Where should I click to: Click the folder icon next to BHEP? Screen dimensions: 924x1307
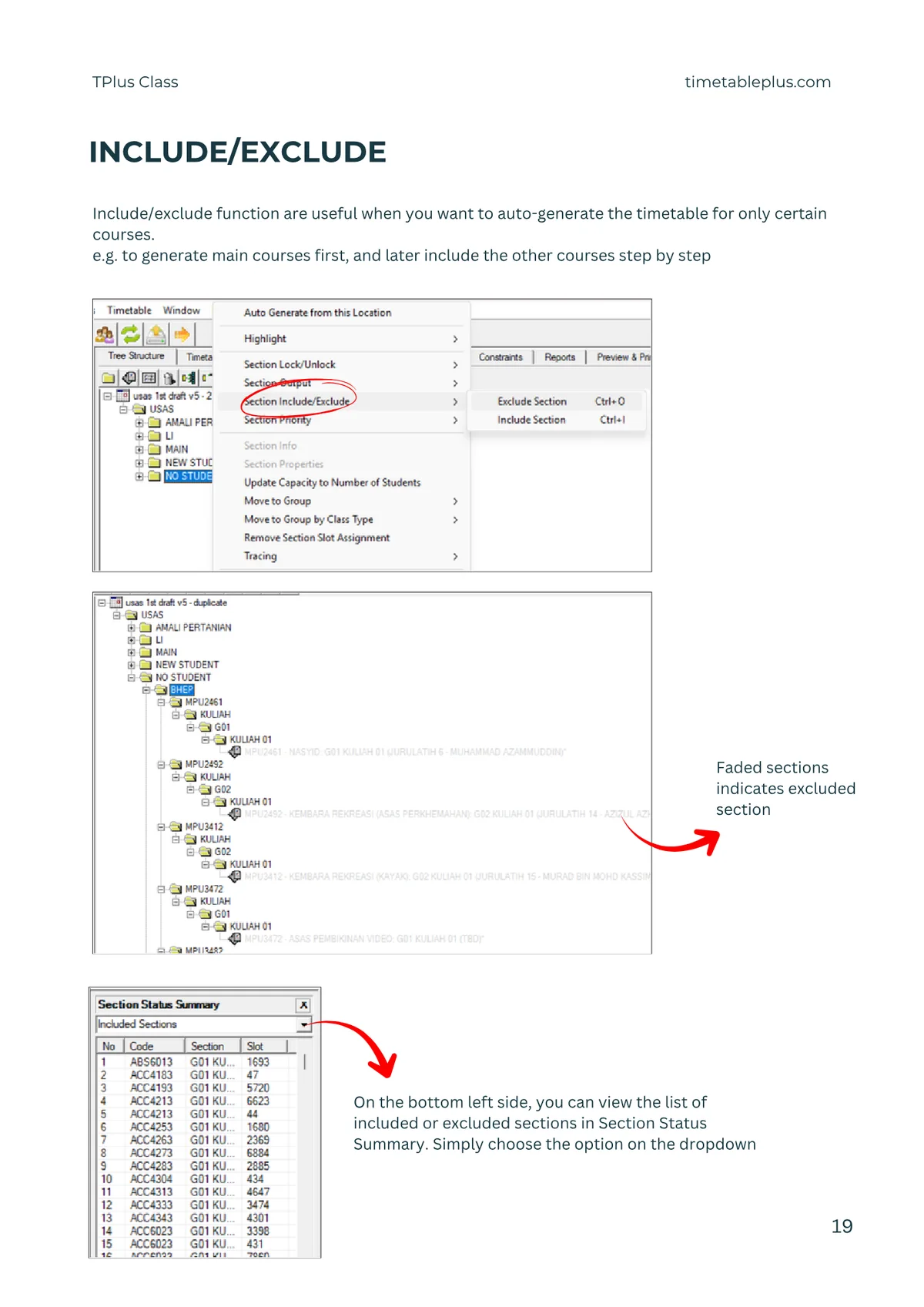[x=161, y=689]
